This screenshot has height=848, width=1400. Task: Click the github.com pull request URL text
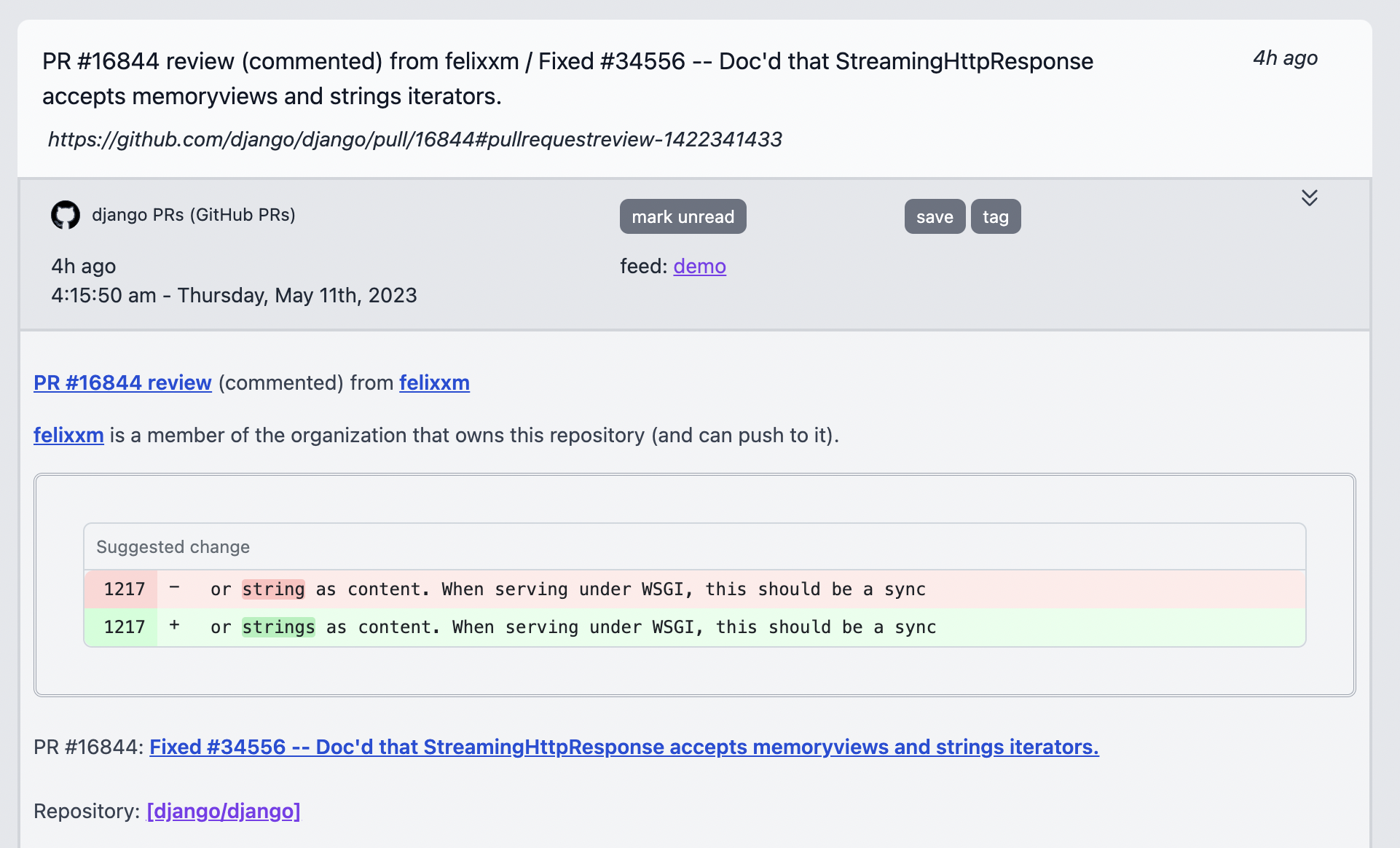tap(414, 139)
